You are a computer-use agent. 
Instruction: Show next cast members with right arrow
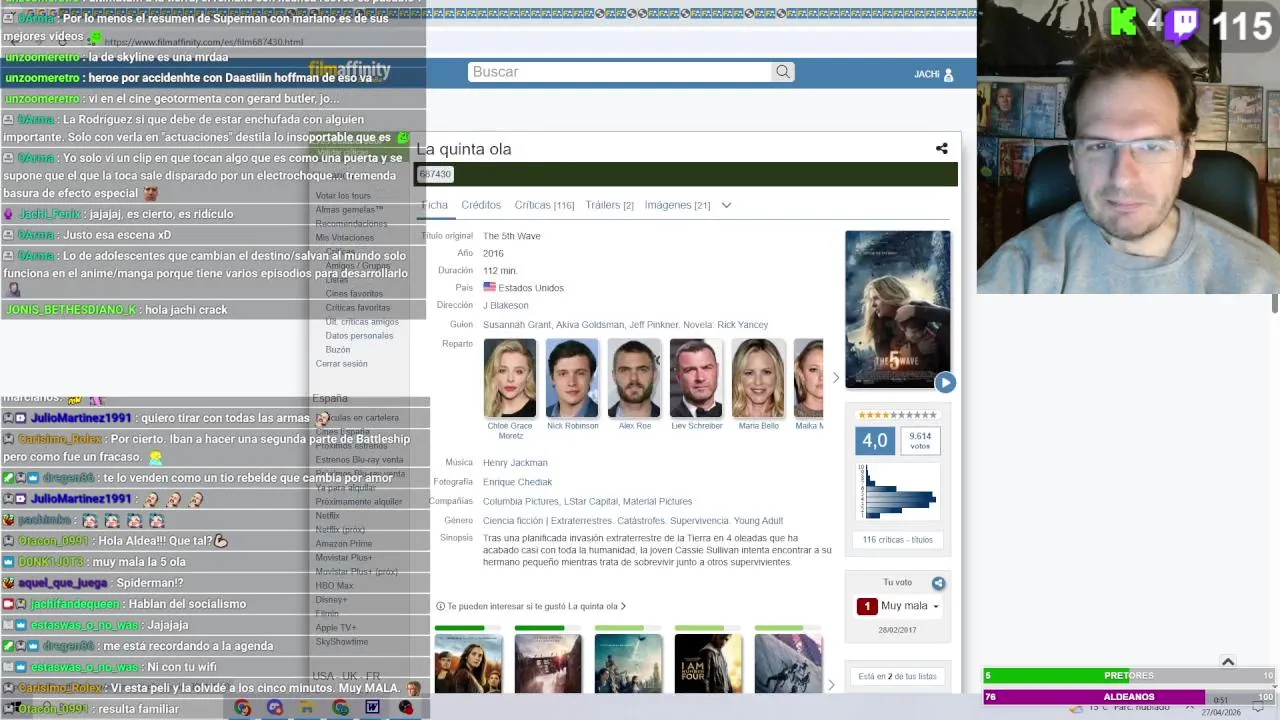coord(836,378)
